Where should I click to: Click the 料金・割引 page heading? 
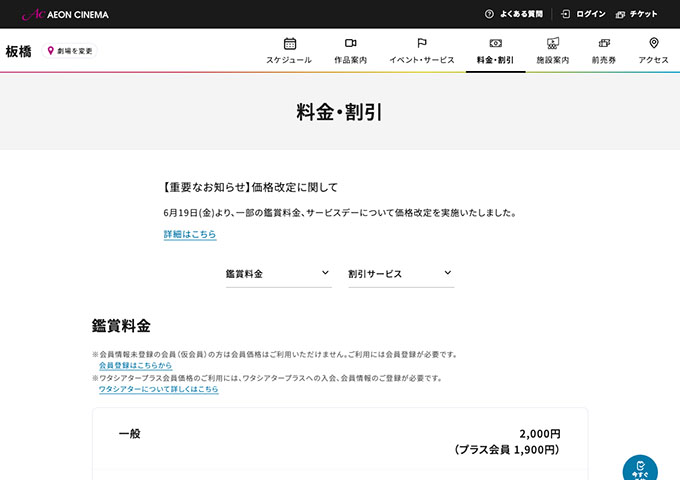click(340, 112)
